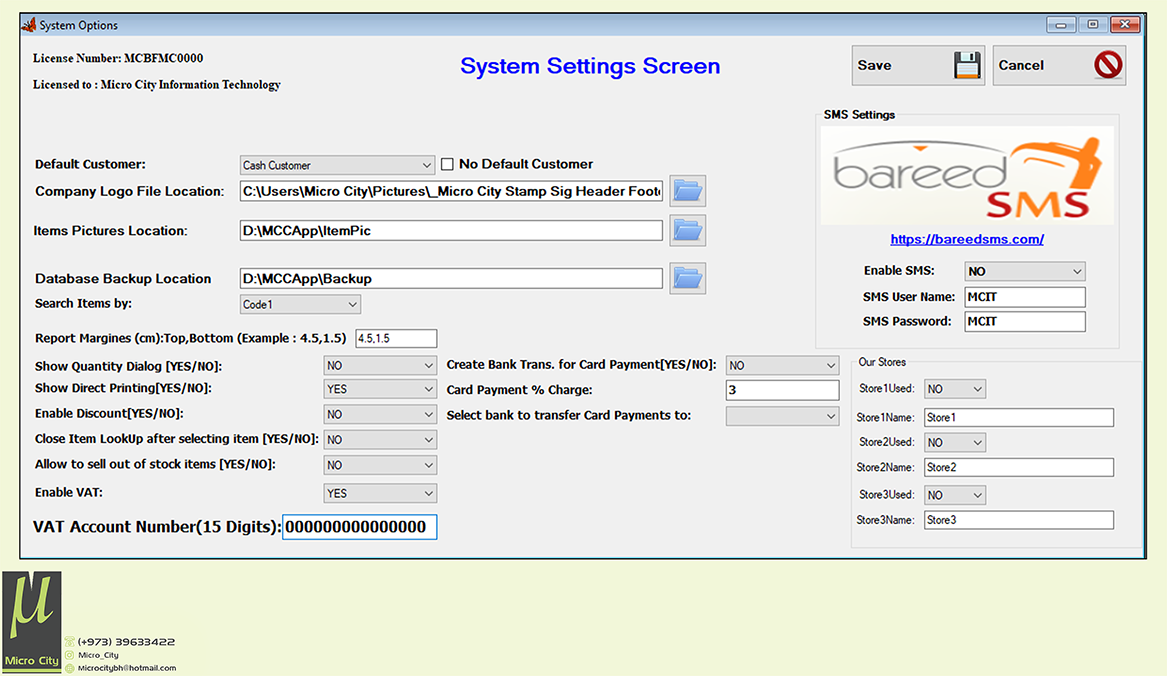
Task: Click the Store2Name field
Action: click(x=1019, y=468)
